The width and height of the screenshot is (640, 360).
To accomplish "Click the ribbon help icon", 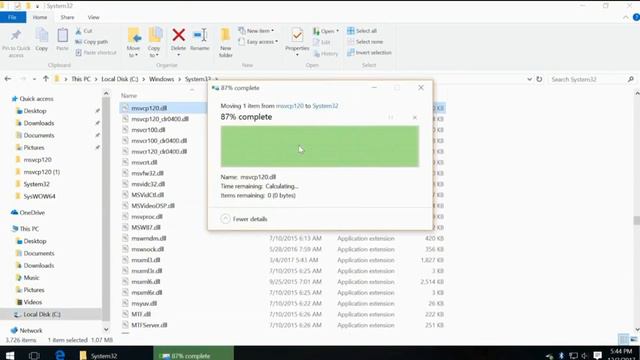I will tap(636, 18).
